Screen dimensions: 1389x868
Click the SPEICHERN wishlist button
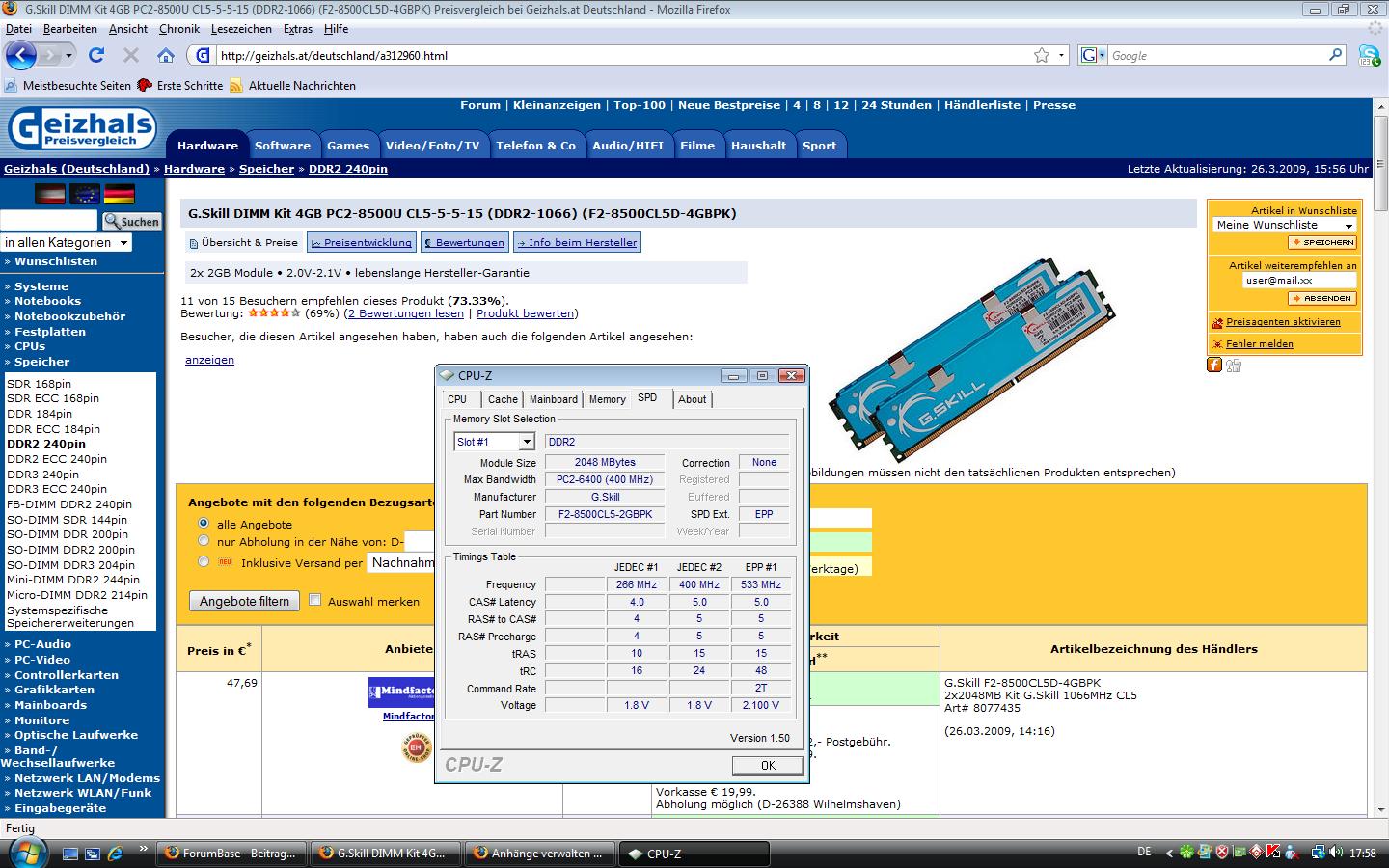tap(1322, 243)
